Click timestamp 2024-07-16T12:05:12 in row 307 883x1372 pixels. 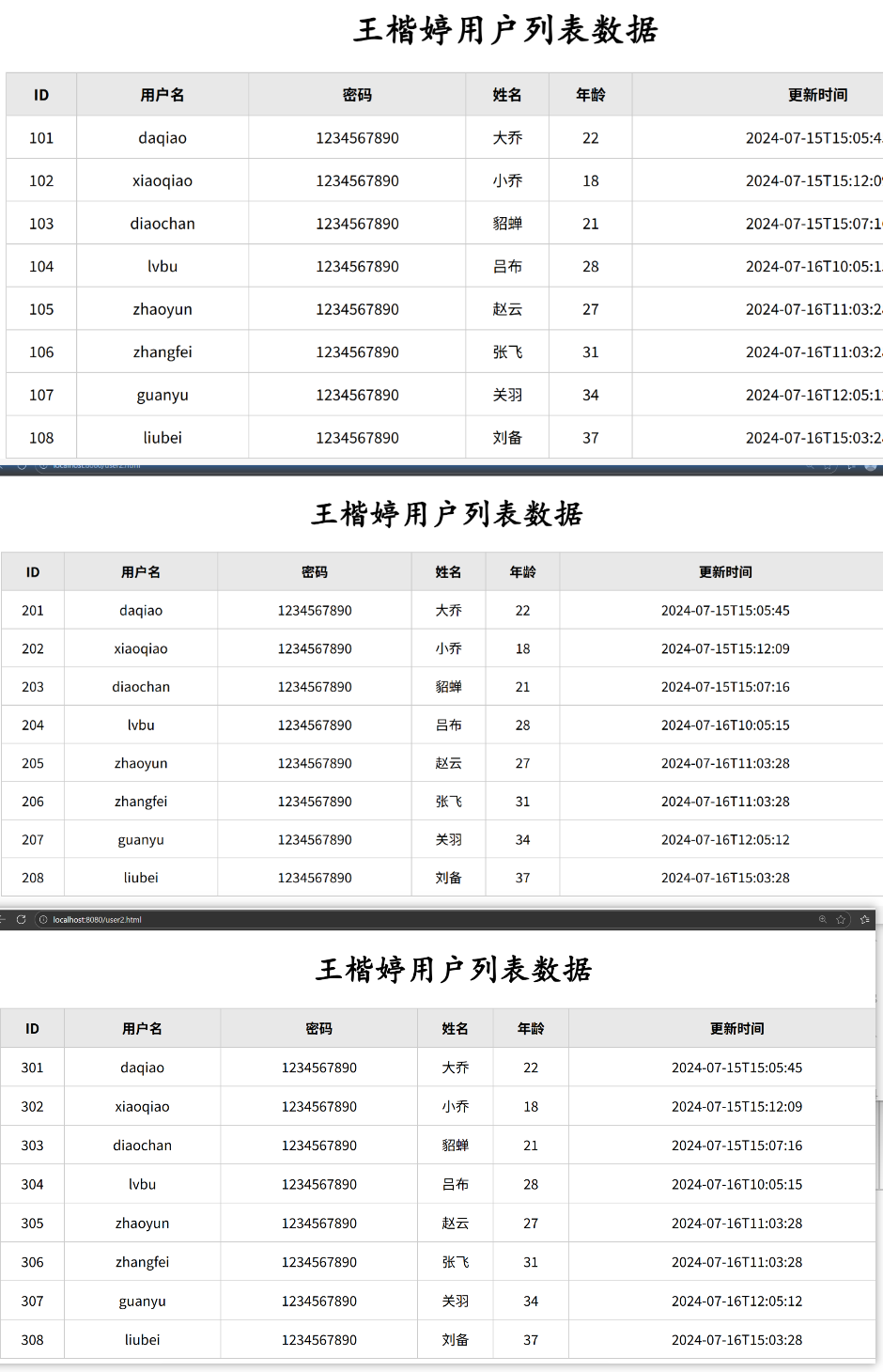click(x=736, y=1302)
